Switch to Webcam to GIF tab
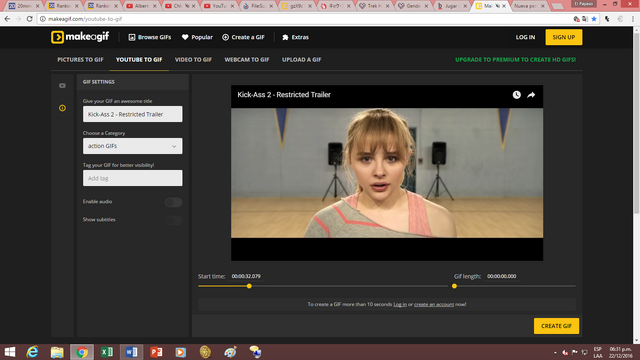This screenshot has height=360, width=640. coord(247,60)
